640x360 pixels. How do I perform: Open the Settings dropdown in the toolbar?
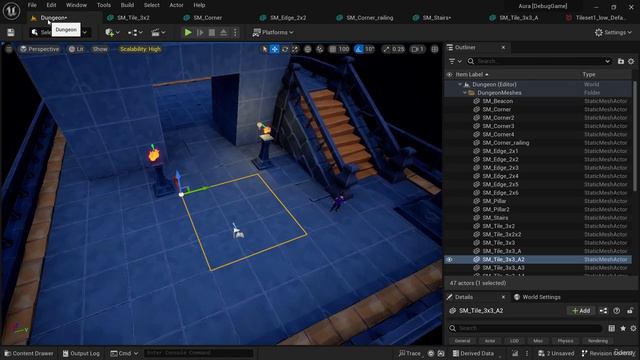(613, 32)
